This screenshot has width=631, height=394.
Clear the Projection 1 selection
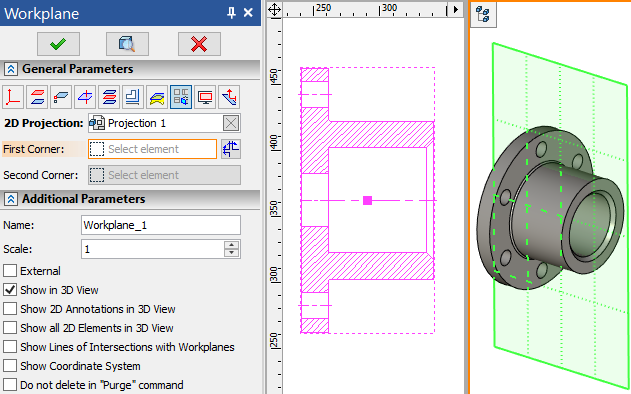click(x=231, y=124)
